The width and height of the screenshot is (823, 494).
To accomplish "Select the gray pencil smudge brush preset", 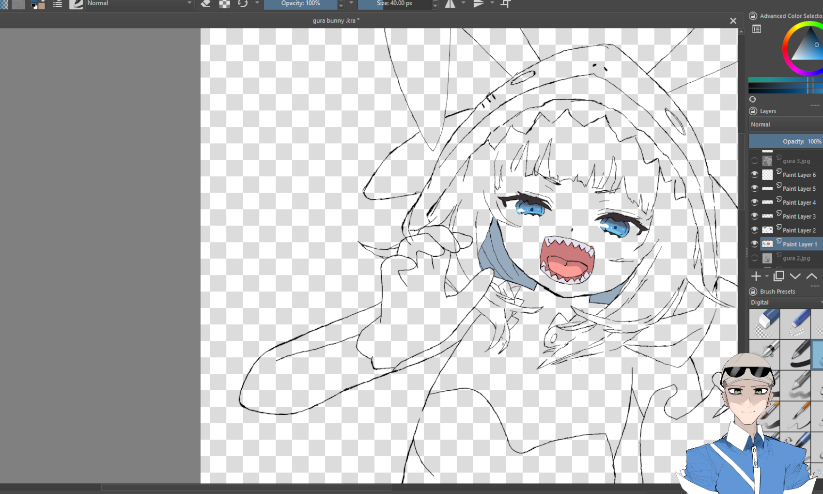I will 796,385.
